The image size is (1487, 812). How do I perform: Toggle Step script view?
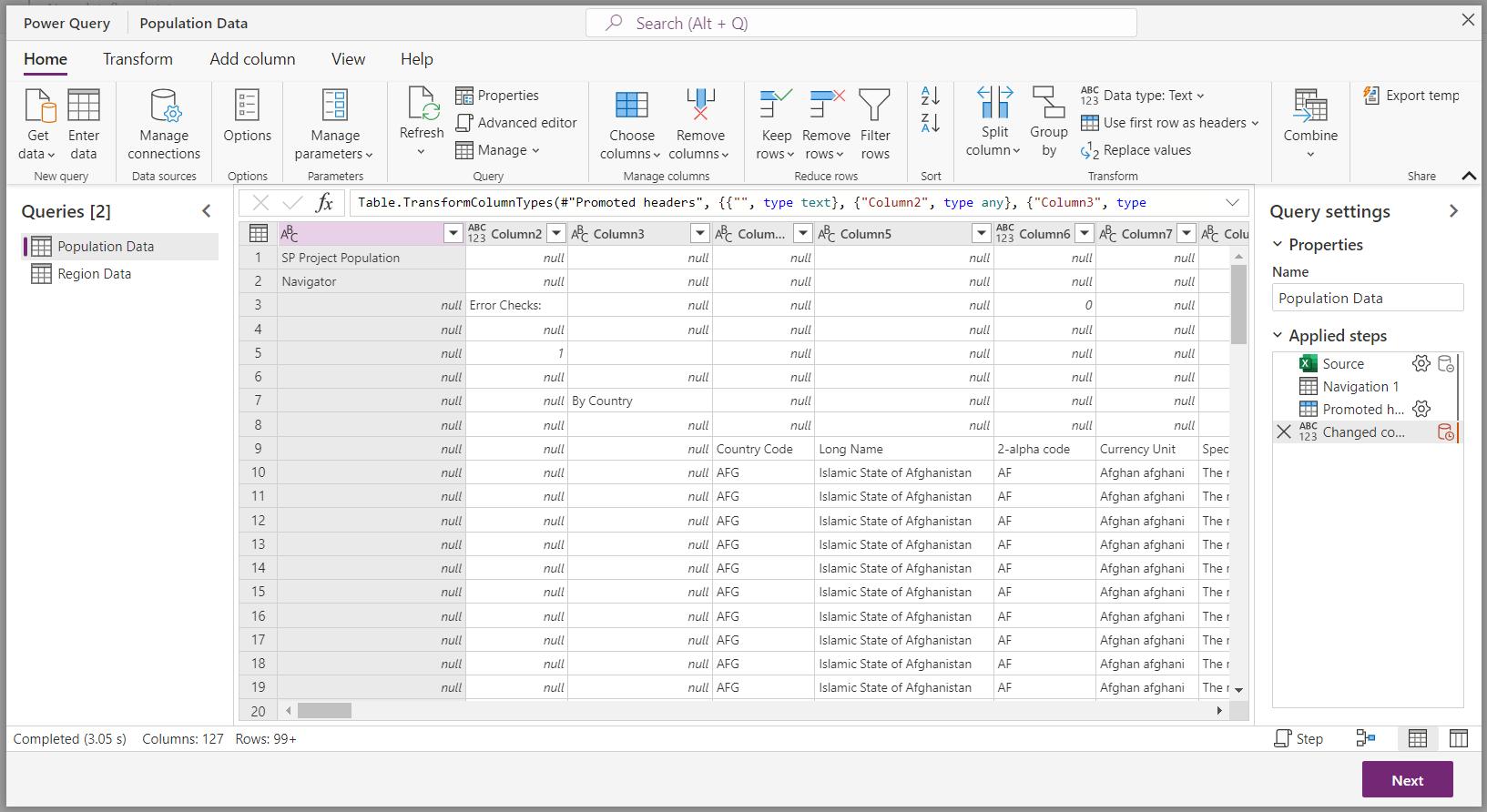pyautogui.click(x=1299, y=738)
